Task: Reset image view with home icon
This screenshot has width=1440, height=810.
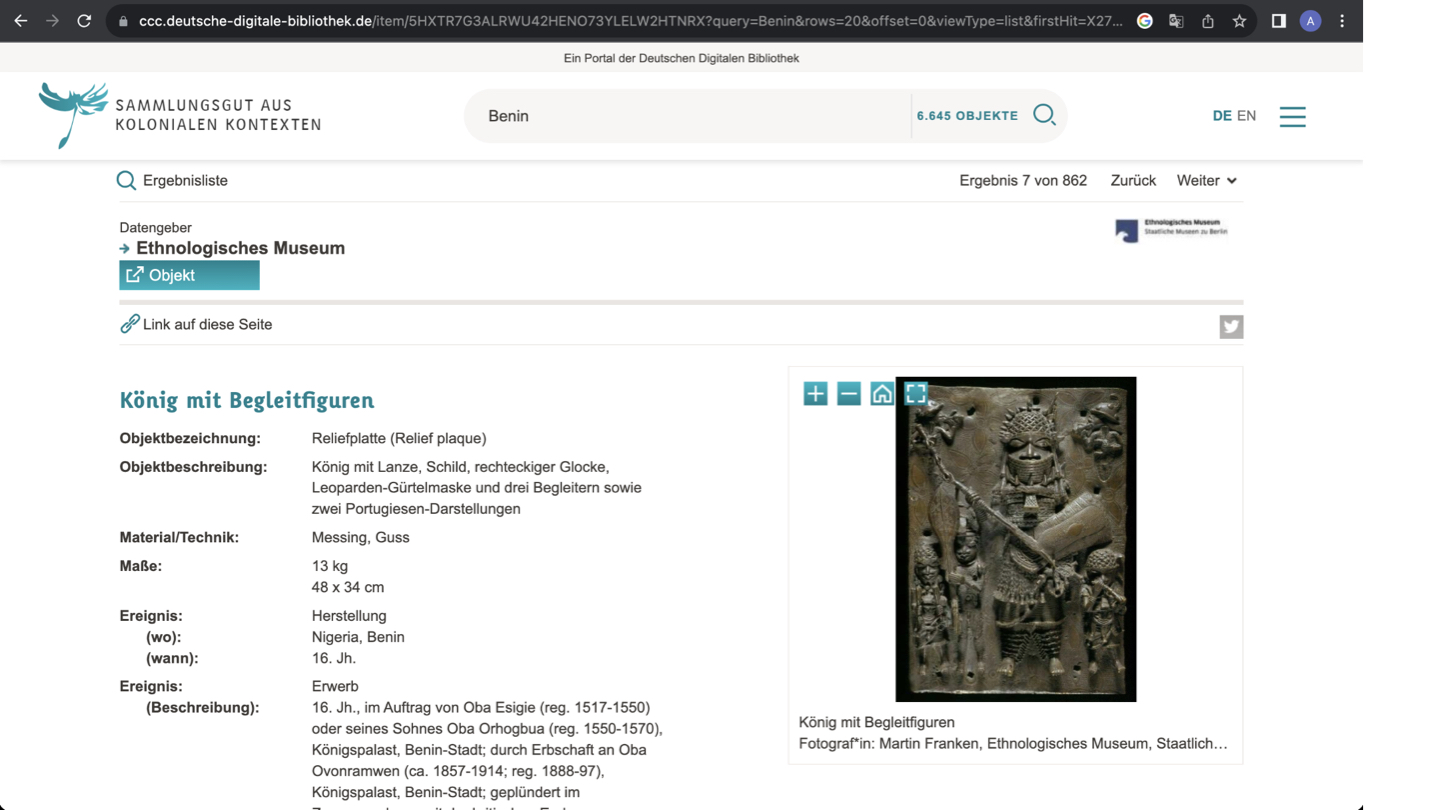Action: 881,394
